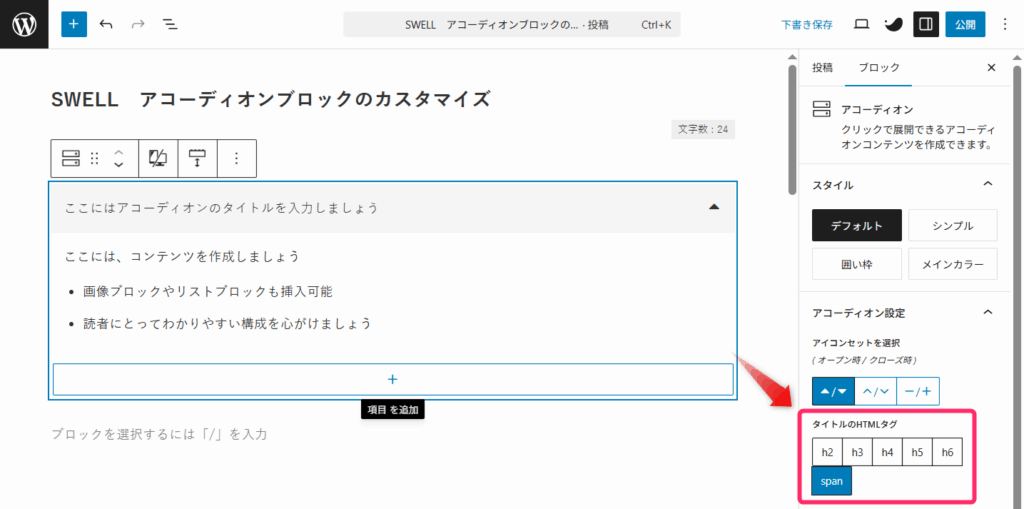This screenshot has width=1024, height=509.
Task: Set title HTML tag to h3
Action: (857, 452)
